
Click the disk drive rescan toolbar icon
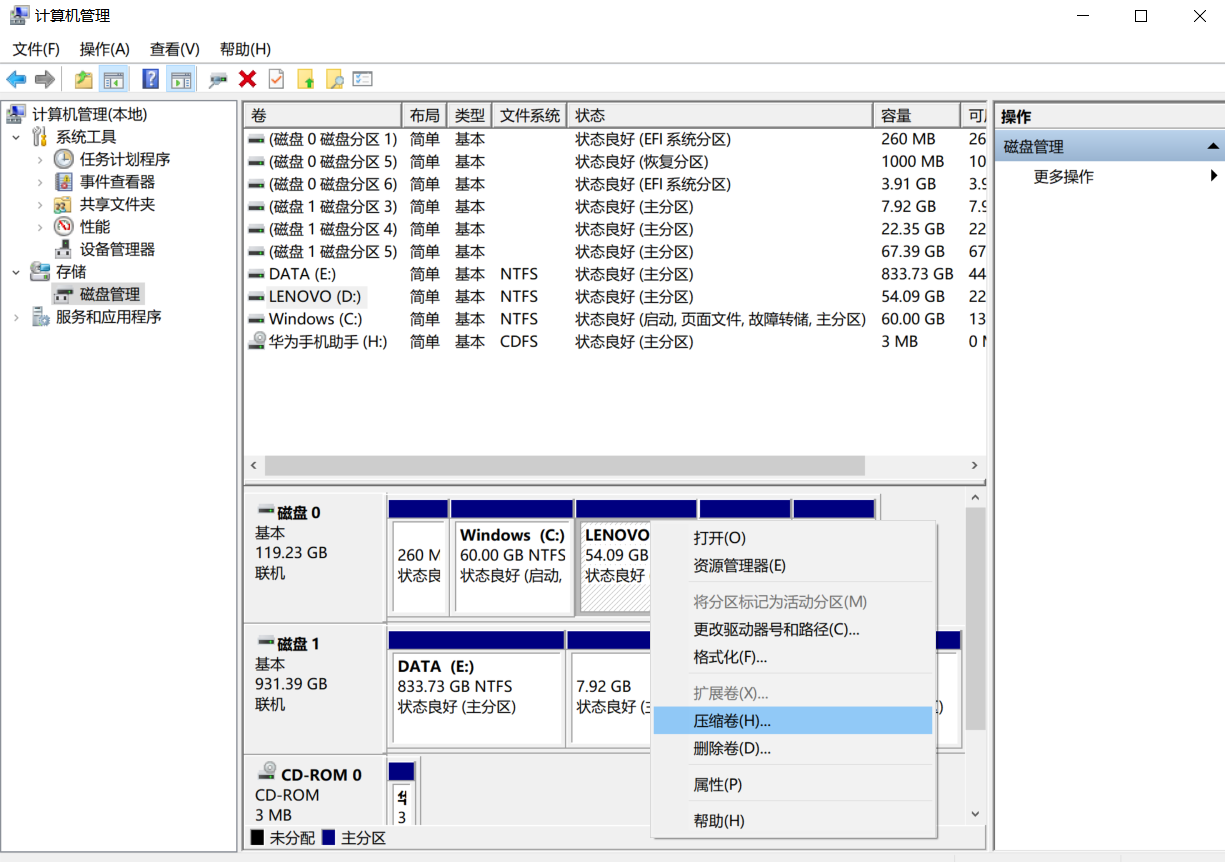218,80
